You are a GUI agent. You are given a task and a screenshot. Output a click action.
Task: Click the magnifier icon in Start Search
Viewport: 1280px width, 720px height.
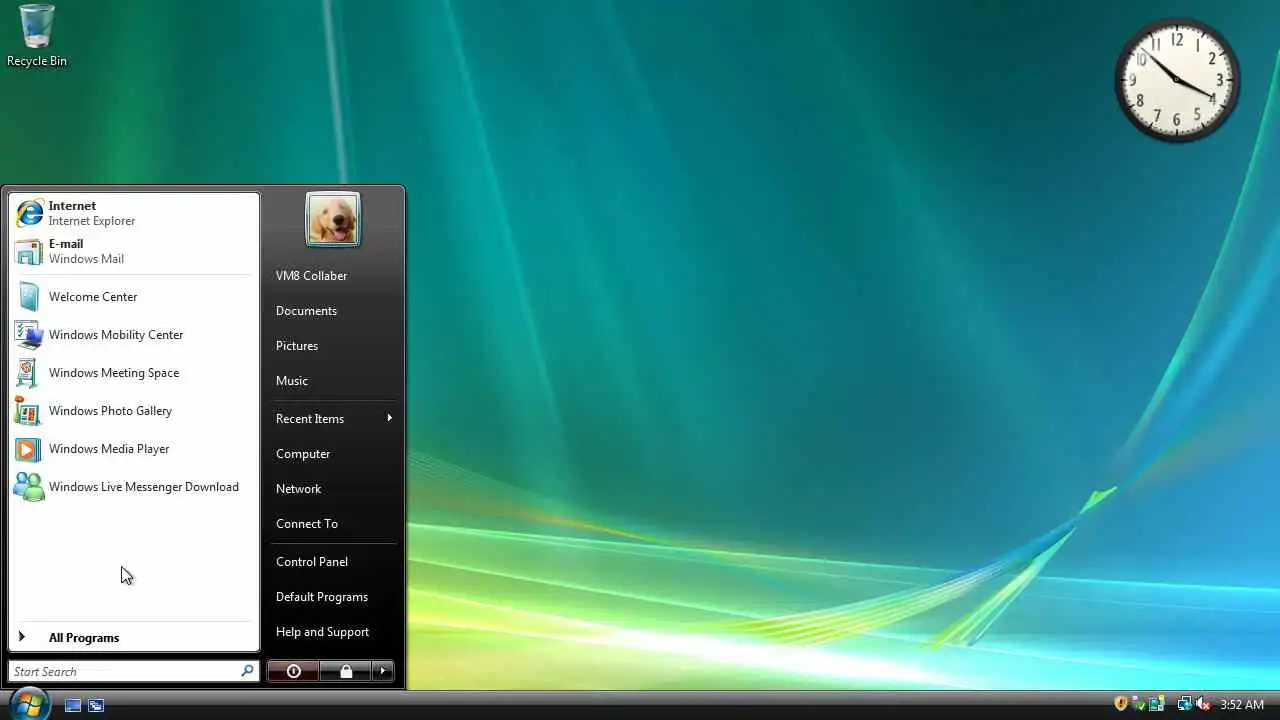pyautogui.click(x=247, y=671)
